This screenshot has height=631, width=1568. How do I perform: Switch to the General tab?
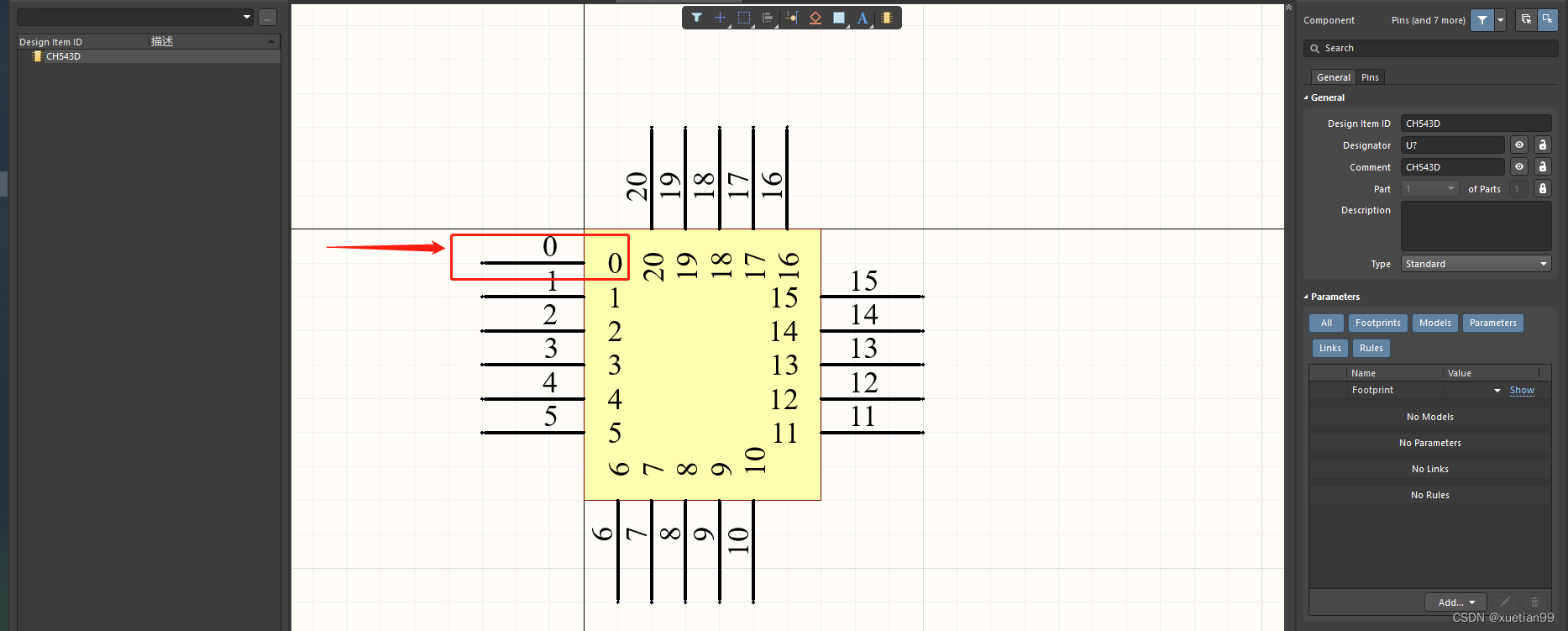click(x=1334, y=77)
